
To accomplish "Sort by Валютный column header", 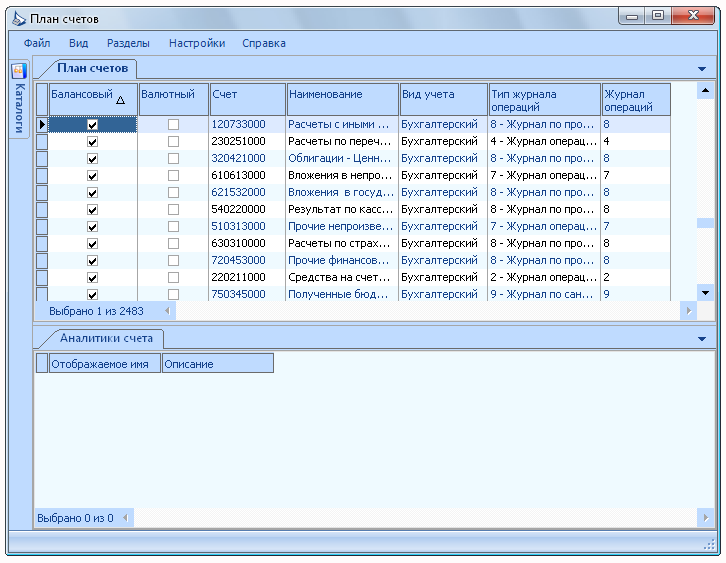I will (174, 100).
